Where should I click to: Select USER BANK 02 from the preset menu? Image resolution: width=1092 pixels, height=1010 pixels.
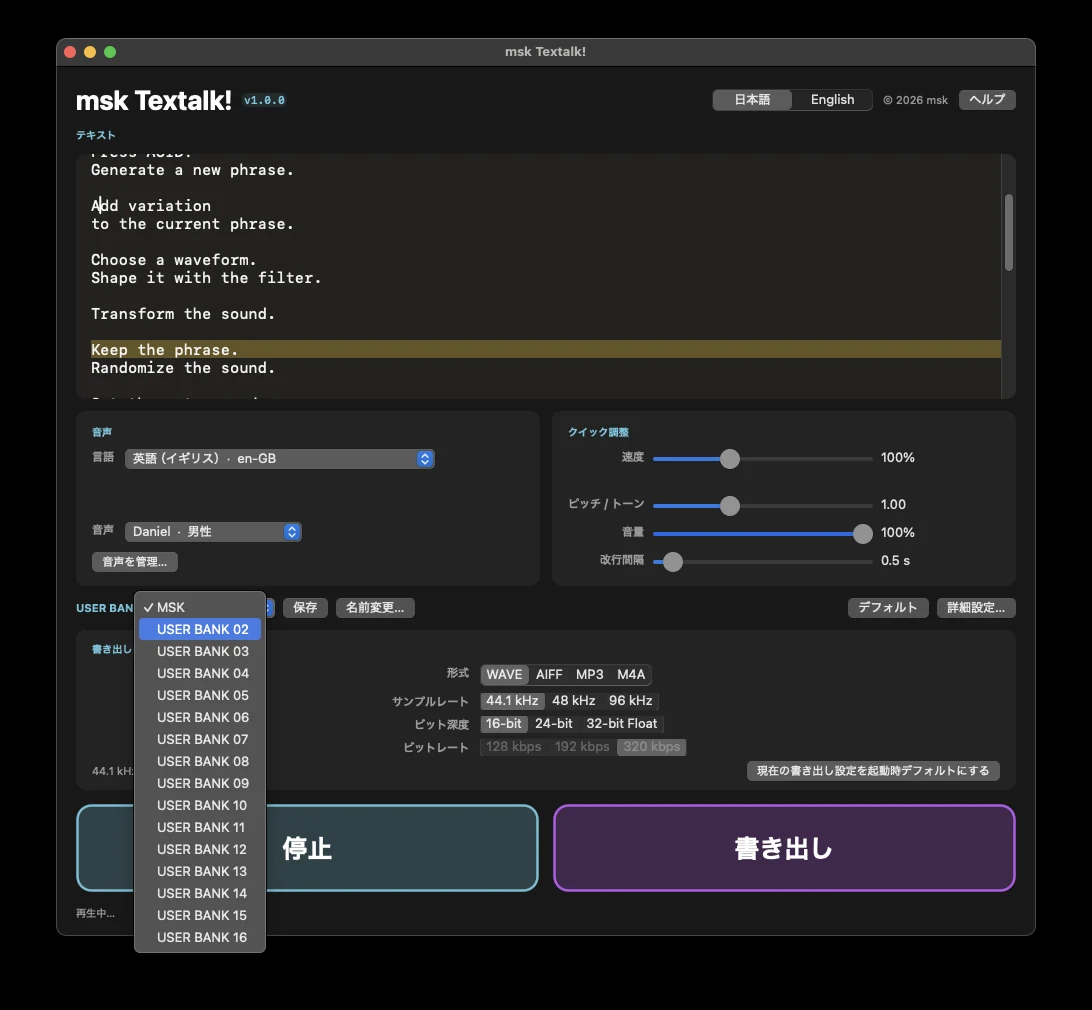pos(200,629)
